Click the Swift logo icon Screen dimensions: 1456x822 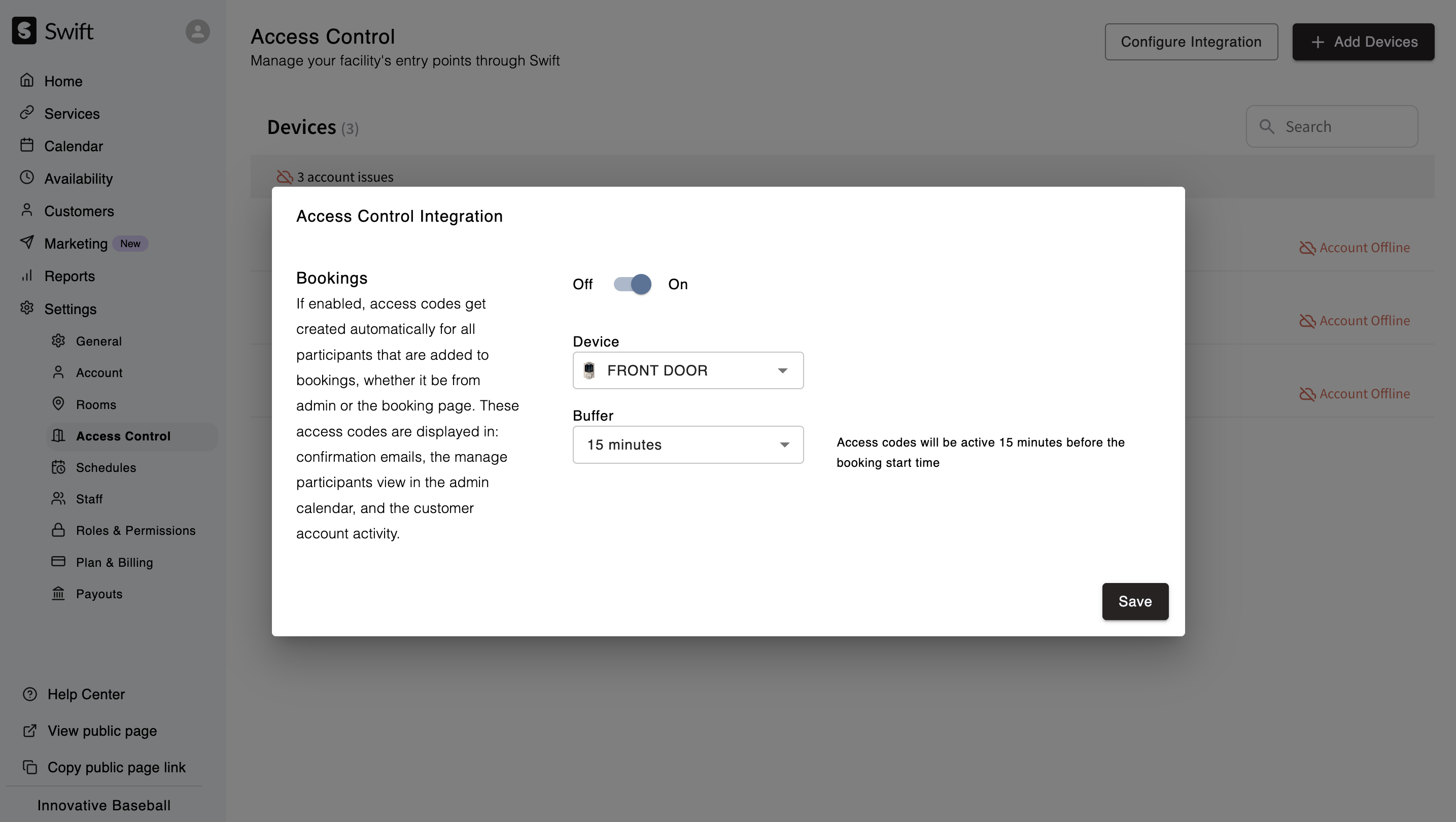click(x=24, y=30)
